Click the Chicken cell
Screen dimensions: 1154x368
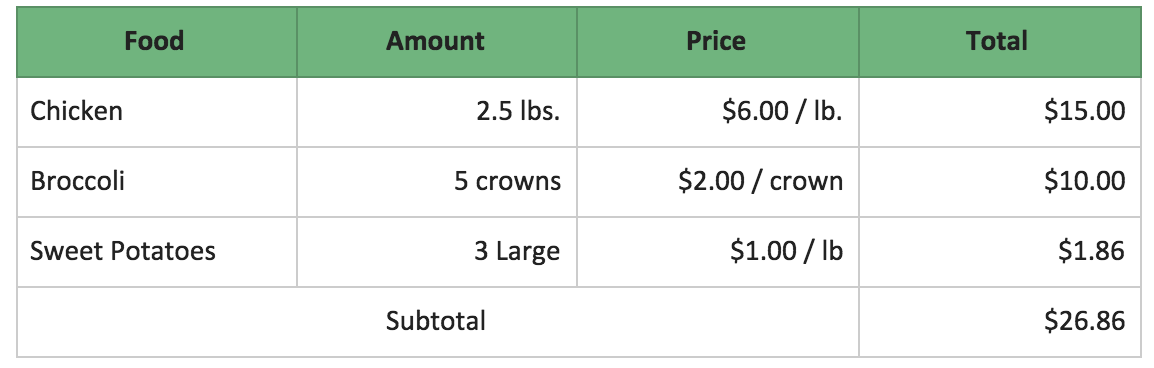coord(157,112)
